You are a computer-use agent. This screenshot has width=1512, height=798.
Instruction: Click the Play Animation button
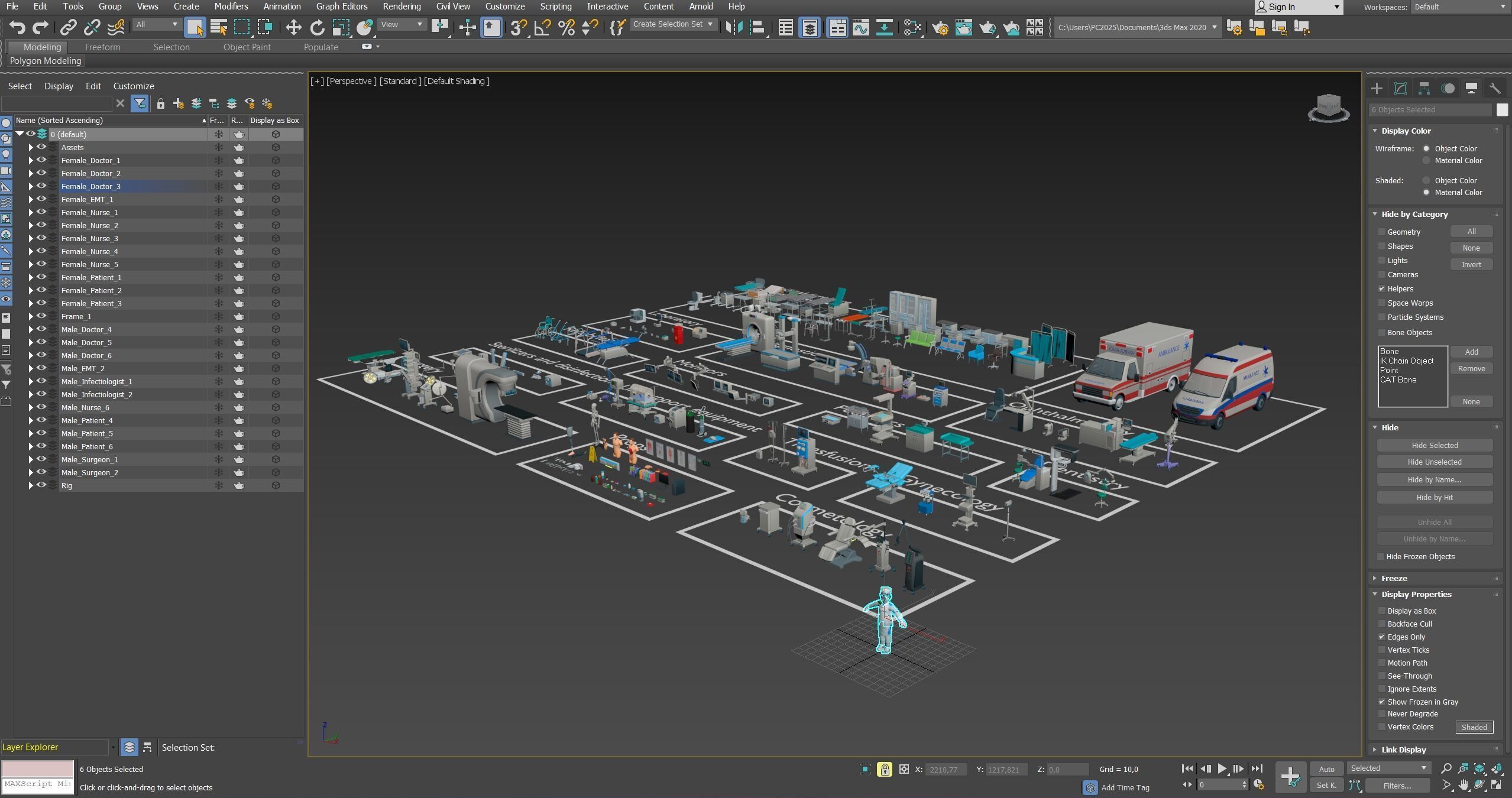[x=1222, y=768]
